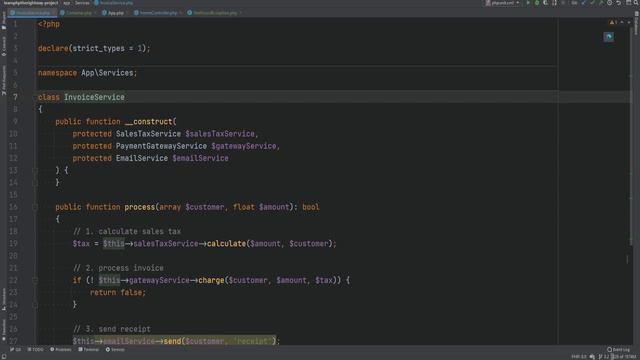Viewport: 640px width, 360px height.
Task: Close the HomeController.php editor tab
Action: (180, 13)
